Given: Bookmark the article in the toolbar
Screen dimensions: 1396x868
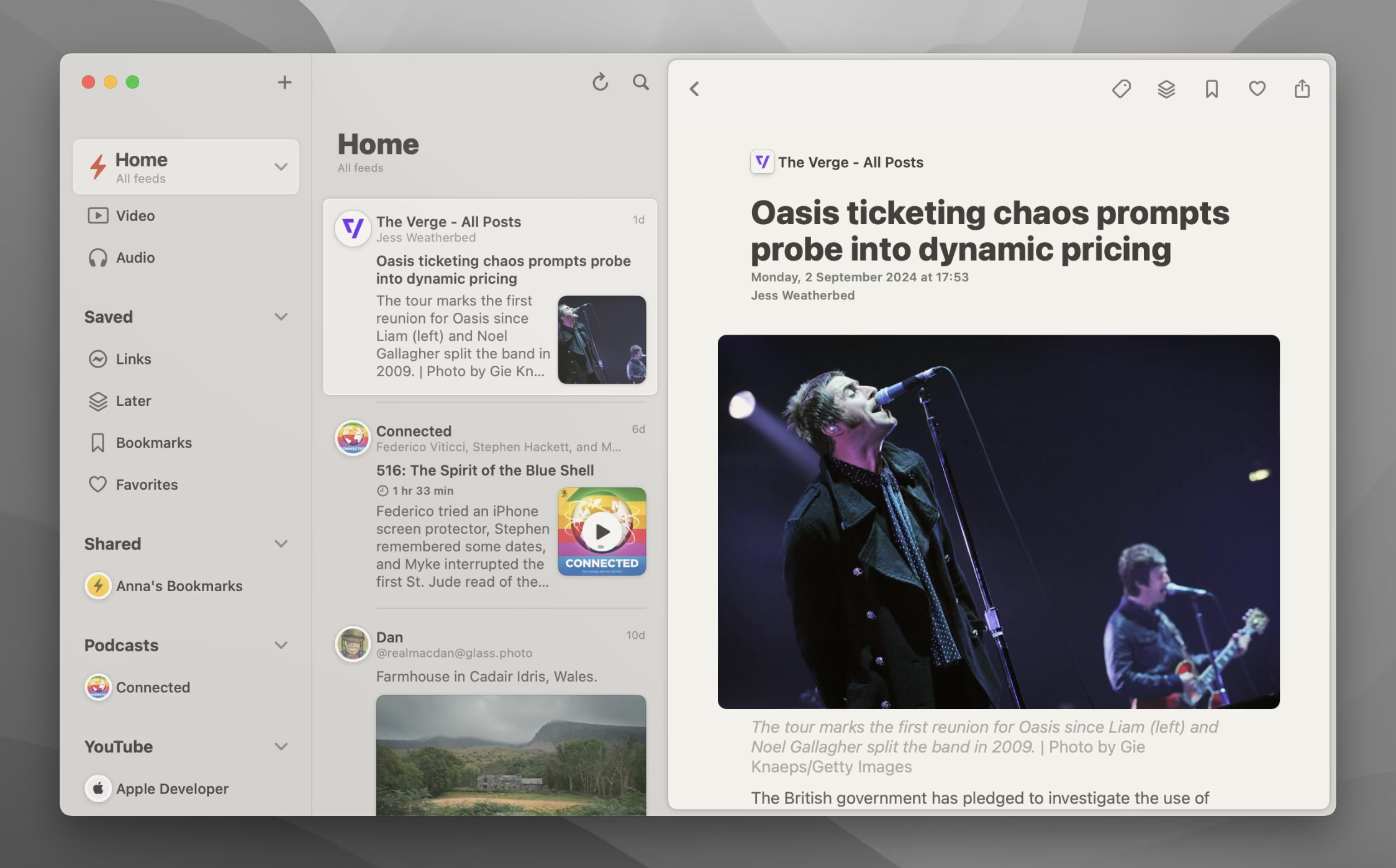Looking at the screenshot, I should [x=1212, y=89].
